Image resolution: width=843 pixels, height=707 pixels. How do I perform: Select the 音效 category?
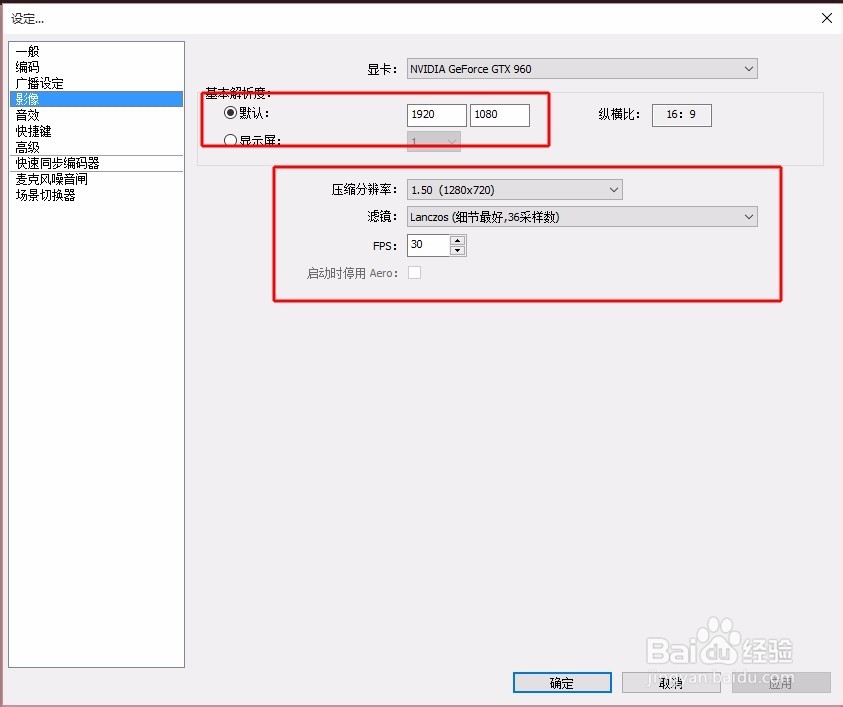click(27, 115)
